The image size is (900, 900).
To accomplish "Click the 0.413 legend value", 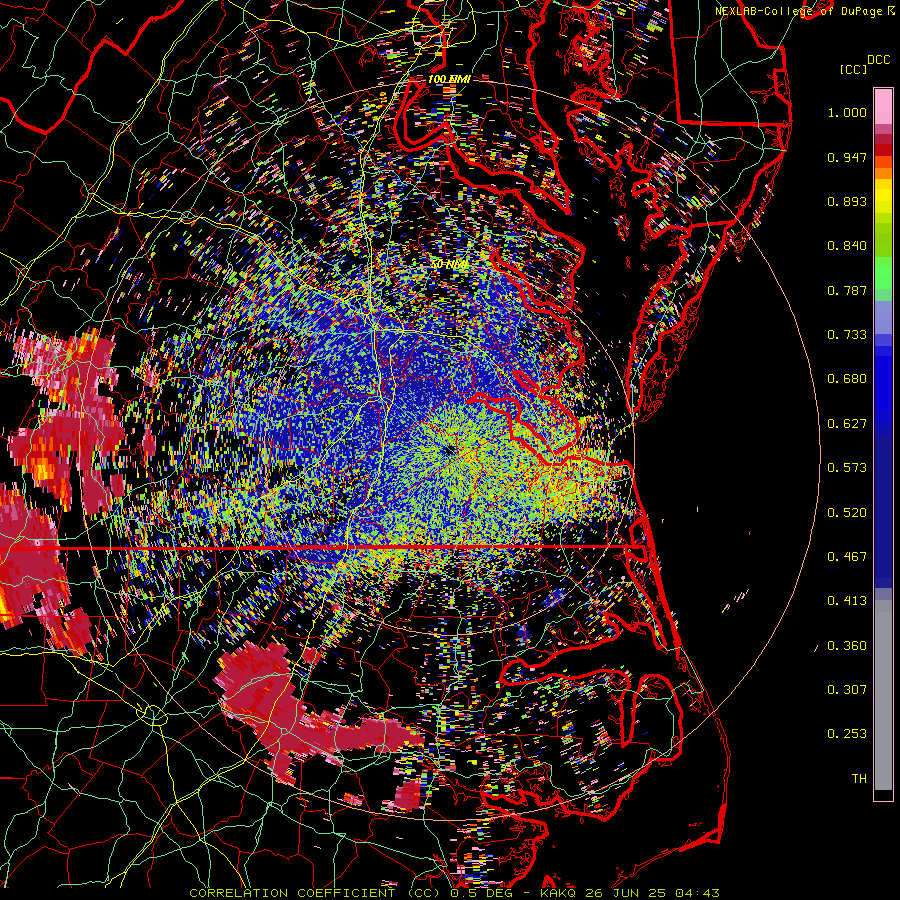I will tap(847, 601).
